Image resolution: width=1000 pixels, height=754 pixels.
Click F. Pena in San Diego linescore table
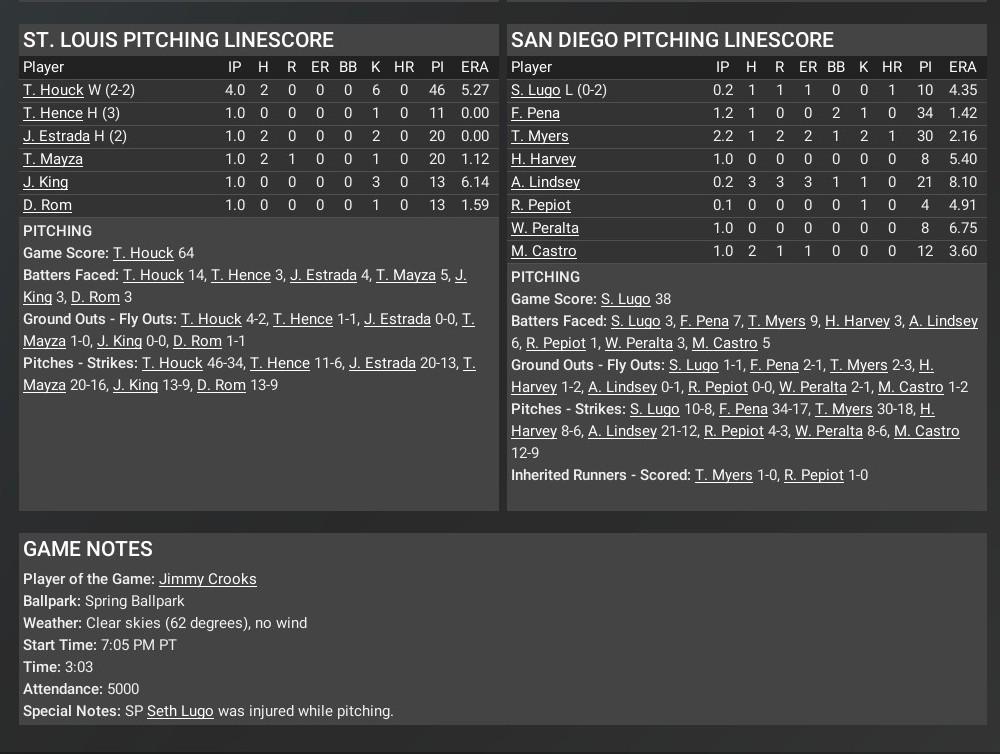coord(535,113)
